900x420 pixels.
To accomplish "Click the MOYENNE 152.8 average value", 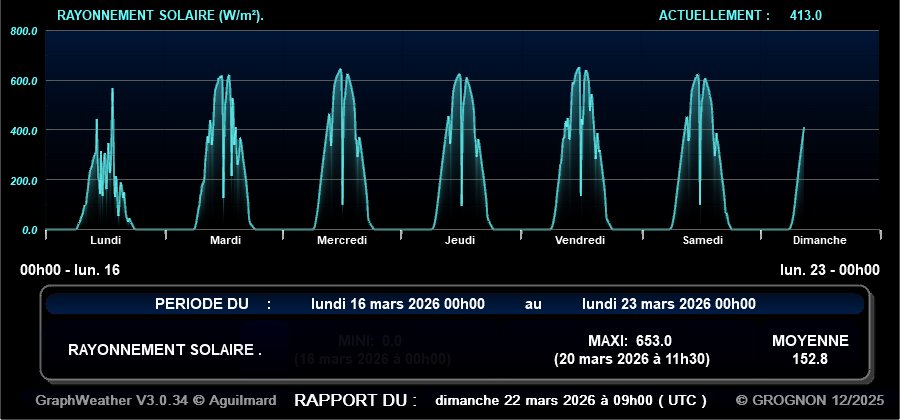I will click(810, 358).
